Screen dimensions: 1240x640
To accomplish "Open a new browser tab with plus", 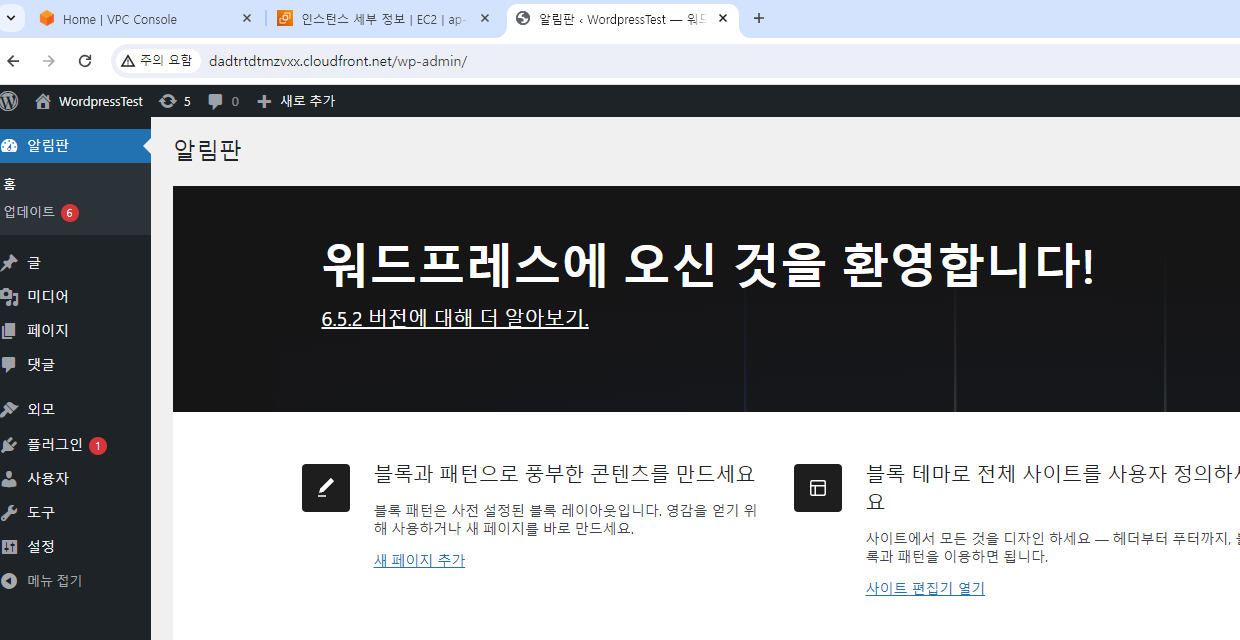I will 758,18.
